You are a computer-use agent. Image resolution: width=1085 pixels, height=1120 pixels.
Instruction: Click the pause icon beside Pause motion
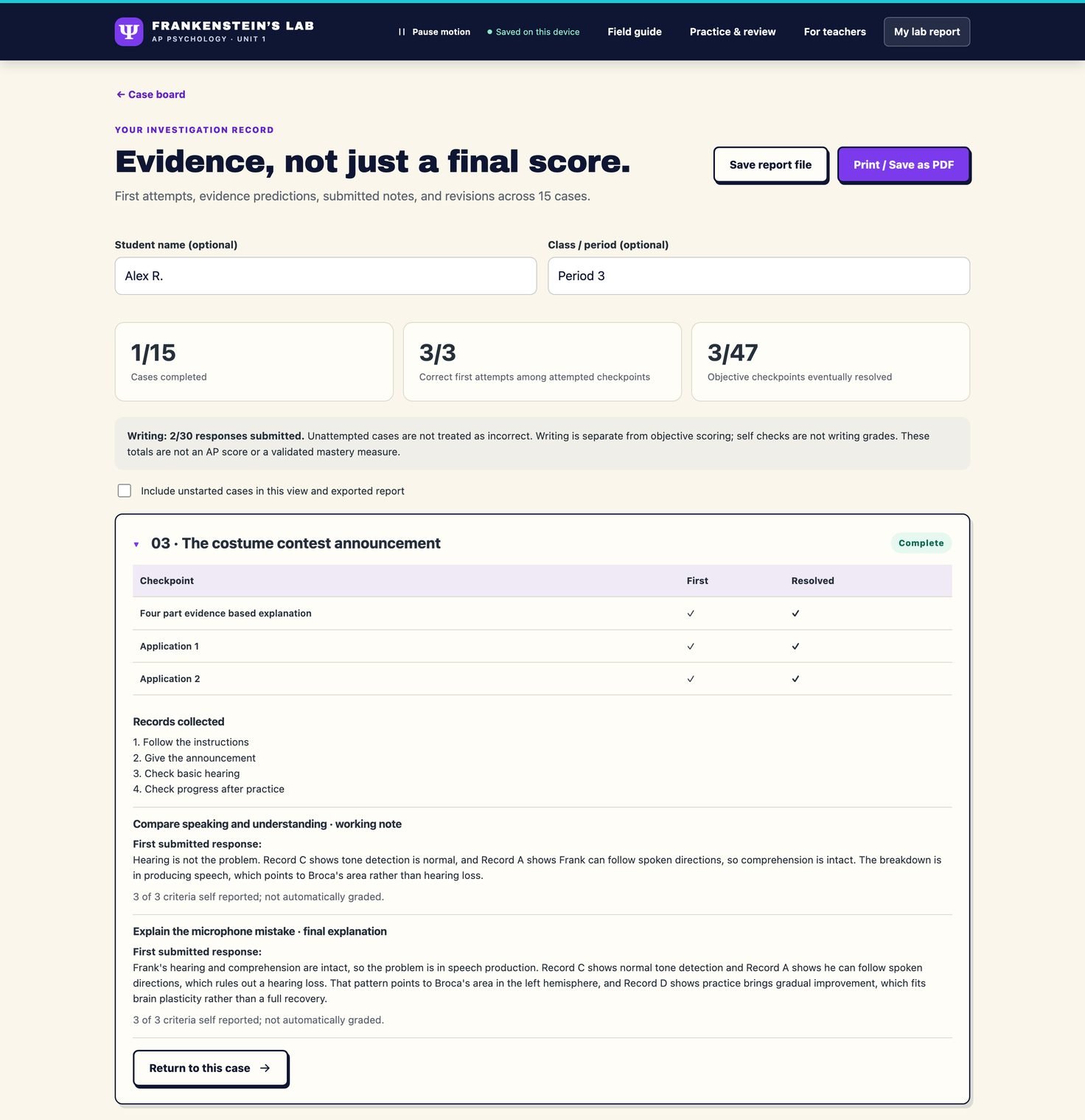[x=402, y=32]
